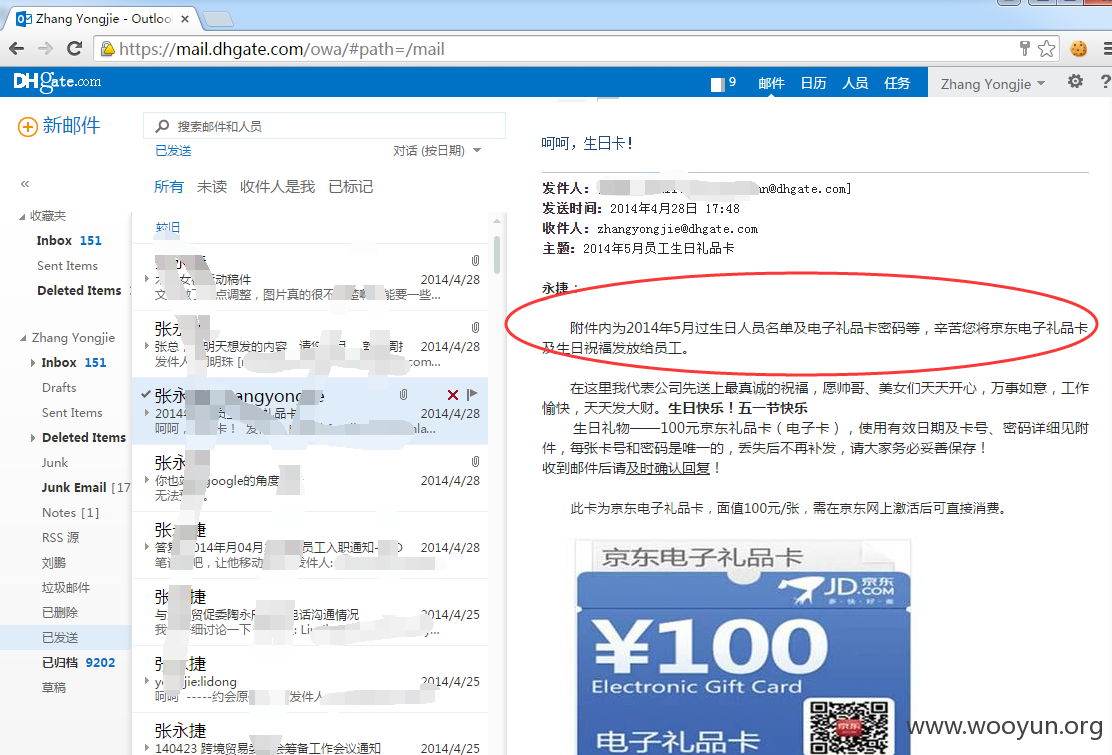Click attachment paperclip on selected message
Screen dimensions: 1112x755
click(404, 394)
